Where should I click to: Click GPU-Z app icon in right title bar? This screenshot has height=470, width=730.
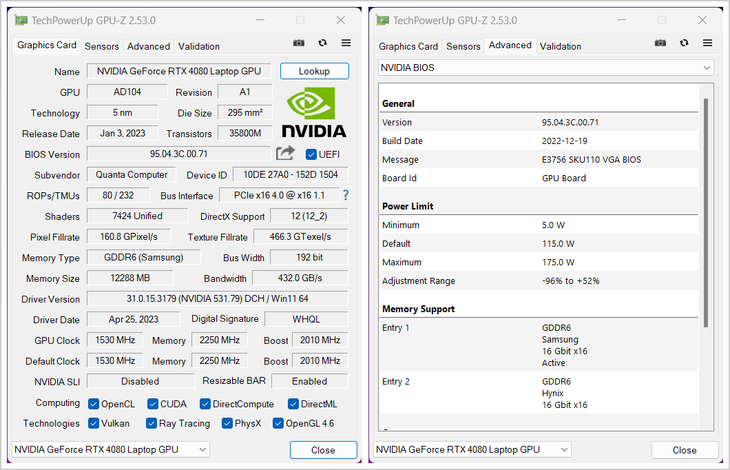point(383,20)
